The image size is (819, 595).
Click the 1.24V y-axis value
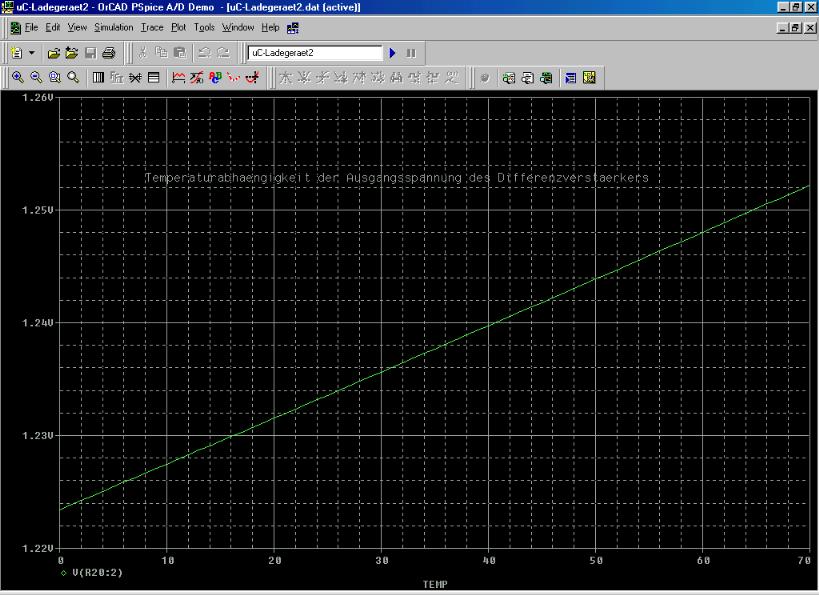point(38,323)
